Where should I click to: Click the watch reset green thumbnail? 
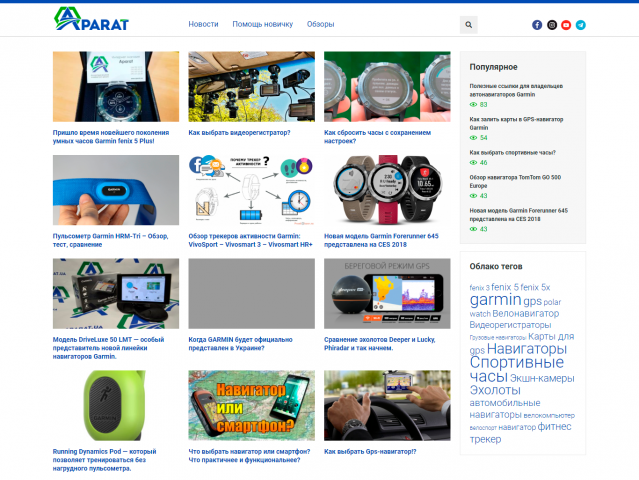click(x=387, y=86)
